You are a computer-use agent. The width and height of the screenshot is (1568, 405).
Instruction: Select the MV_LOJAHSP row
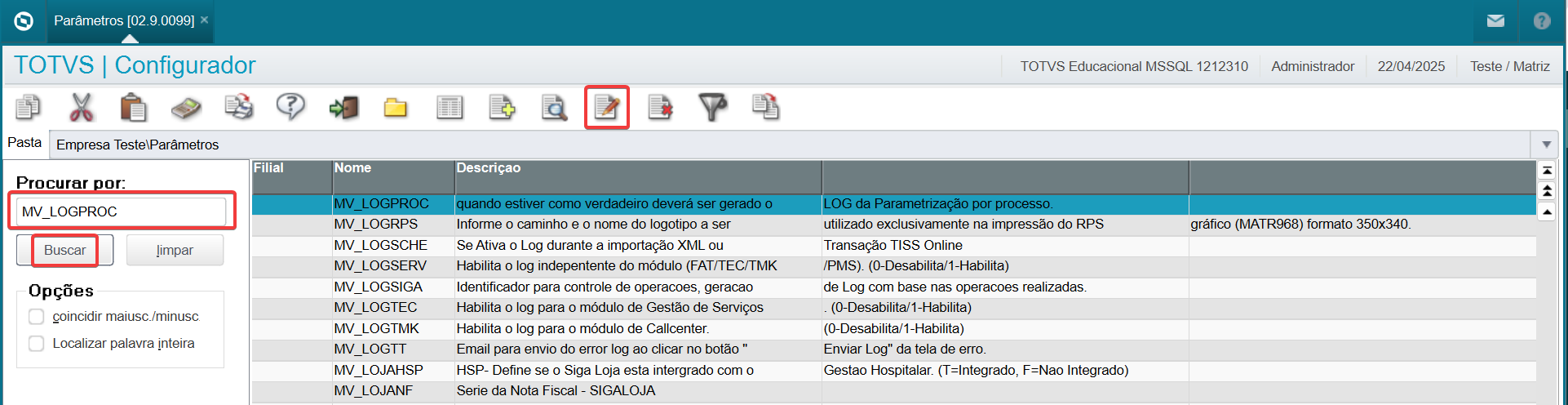[x=893, y=370]
